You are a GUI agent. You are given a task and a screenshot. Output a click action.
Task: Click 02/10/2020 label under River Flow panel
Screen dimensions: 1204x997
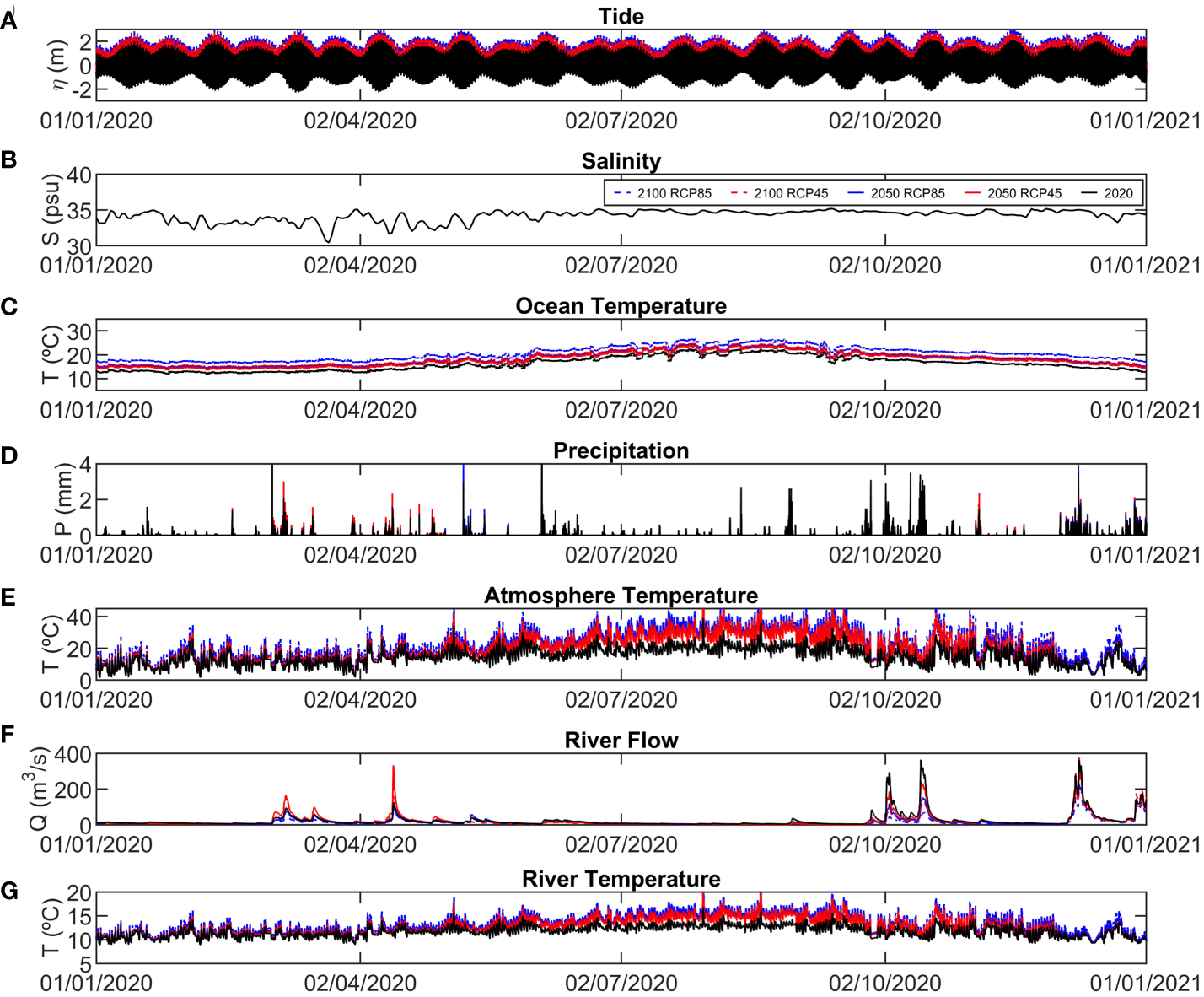pyautogui.click(x=884, y=844)
